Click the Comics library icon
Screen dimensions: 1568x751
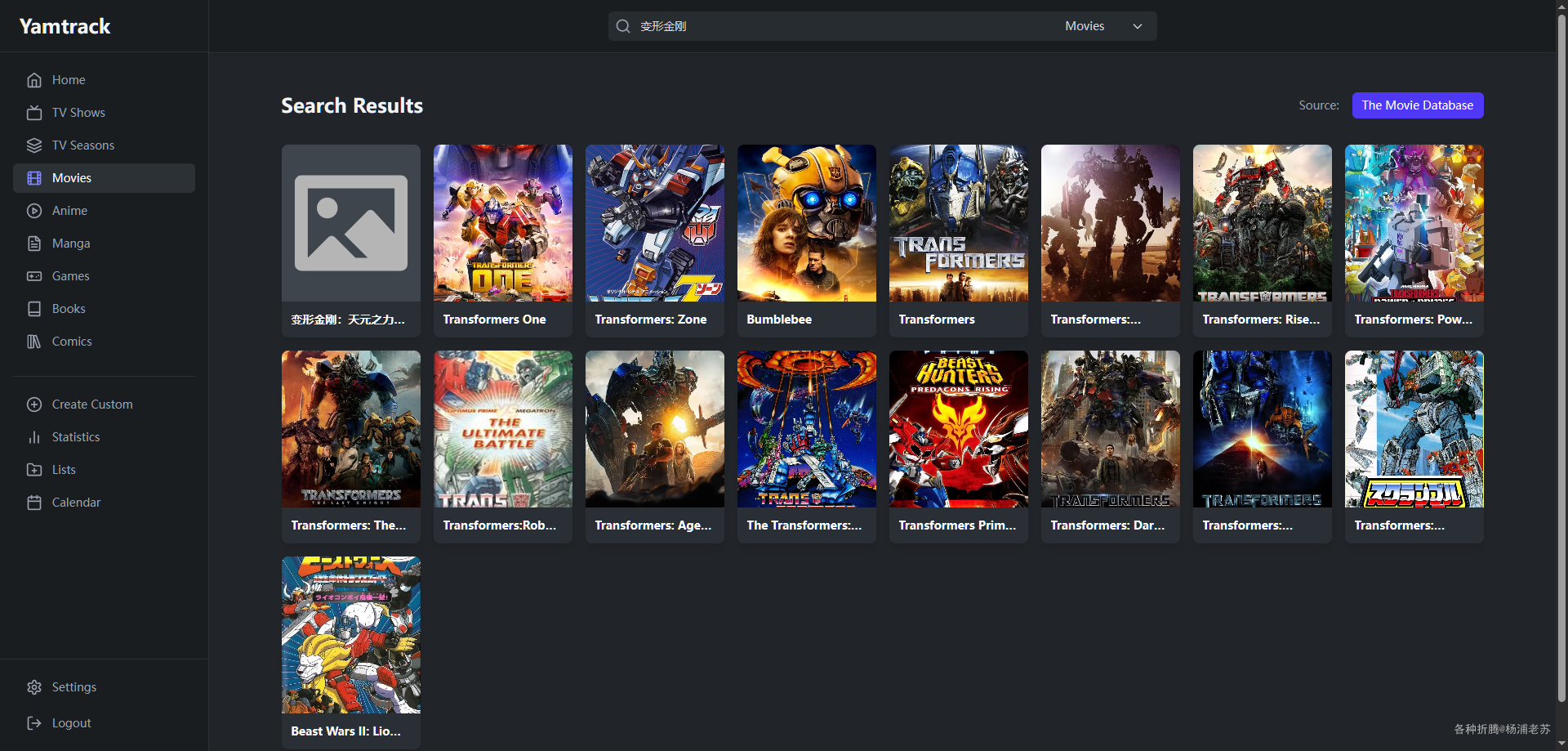(x=34, y=342)
